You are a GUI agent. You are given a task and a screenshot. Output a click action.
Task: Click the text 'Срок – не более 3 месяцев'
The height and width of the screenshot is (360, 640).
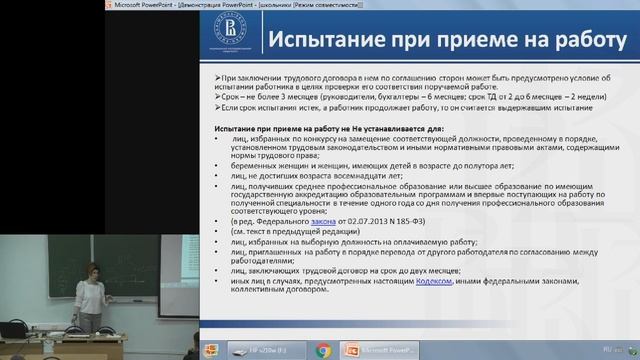(269, 97)
